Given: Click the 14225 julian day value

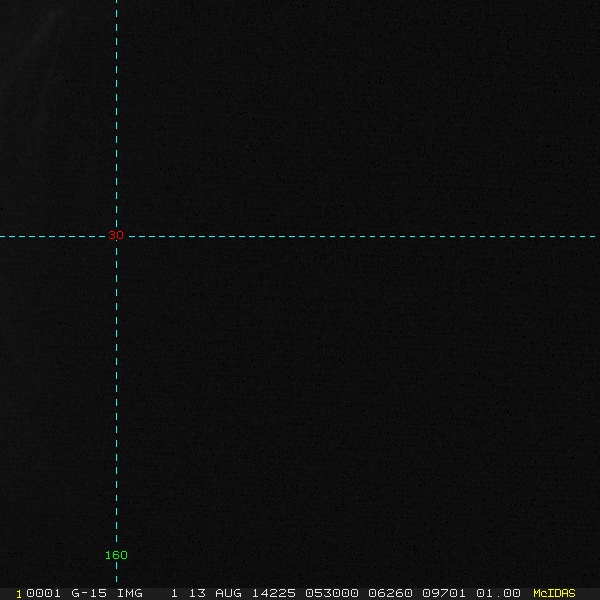Looking at the screenshot, I should [x=273, y=593].
